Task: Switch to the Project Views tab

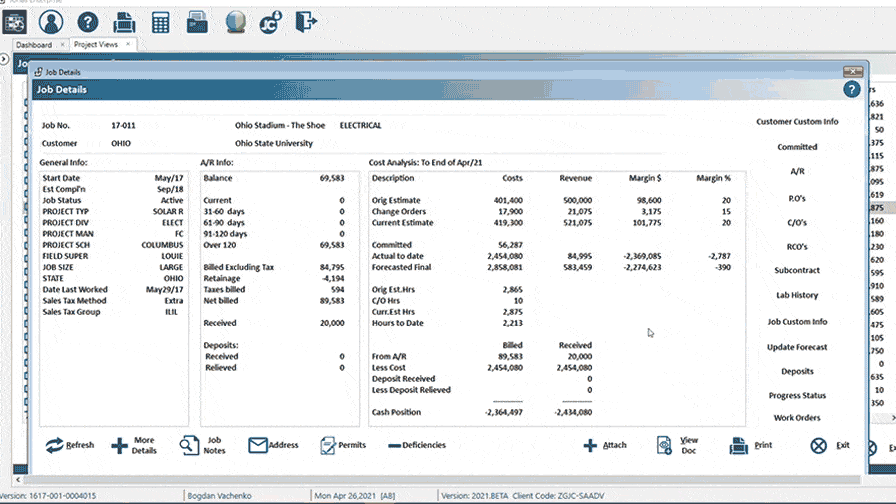Action: pos(95,45)
